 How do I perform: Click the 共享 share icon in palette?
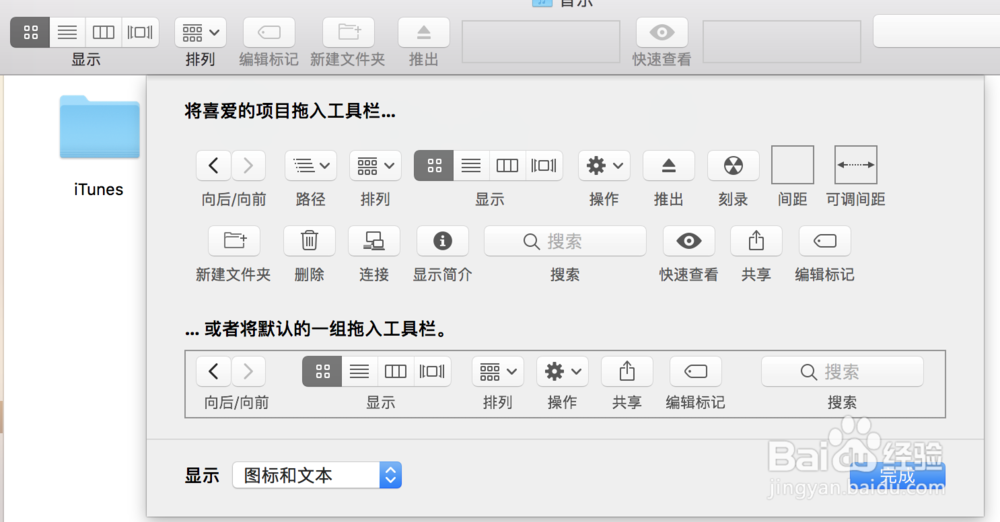756,241
